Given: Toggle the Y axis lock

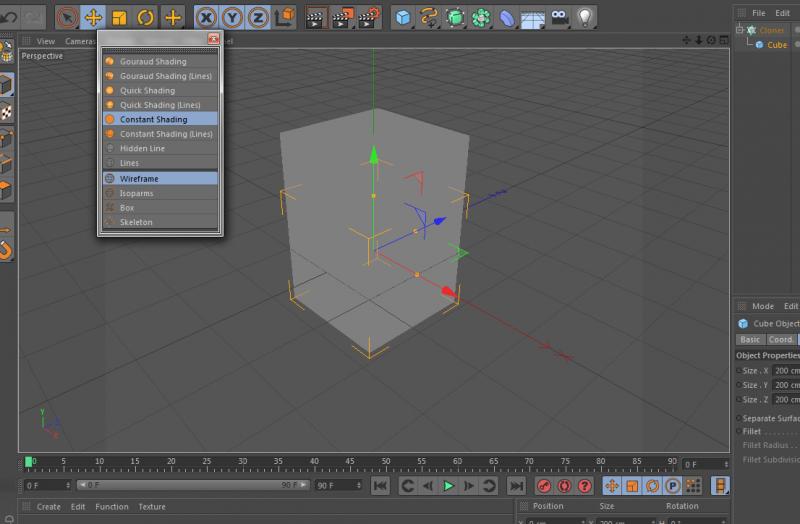Looking at the screenshot, I should tap(233, 17).
